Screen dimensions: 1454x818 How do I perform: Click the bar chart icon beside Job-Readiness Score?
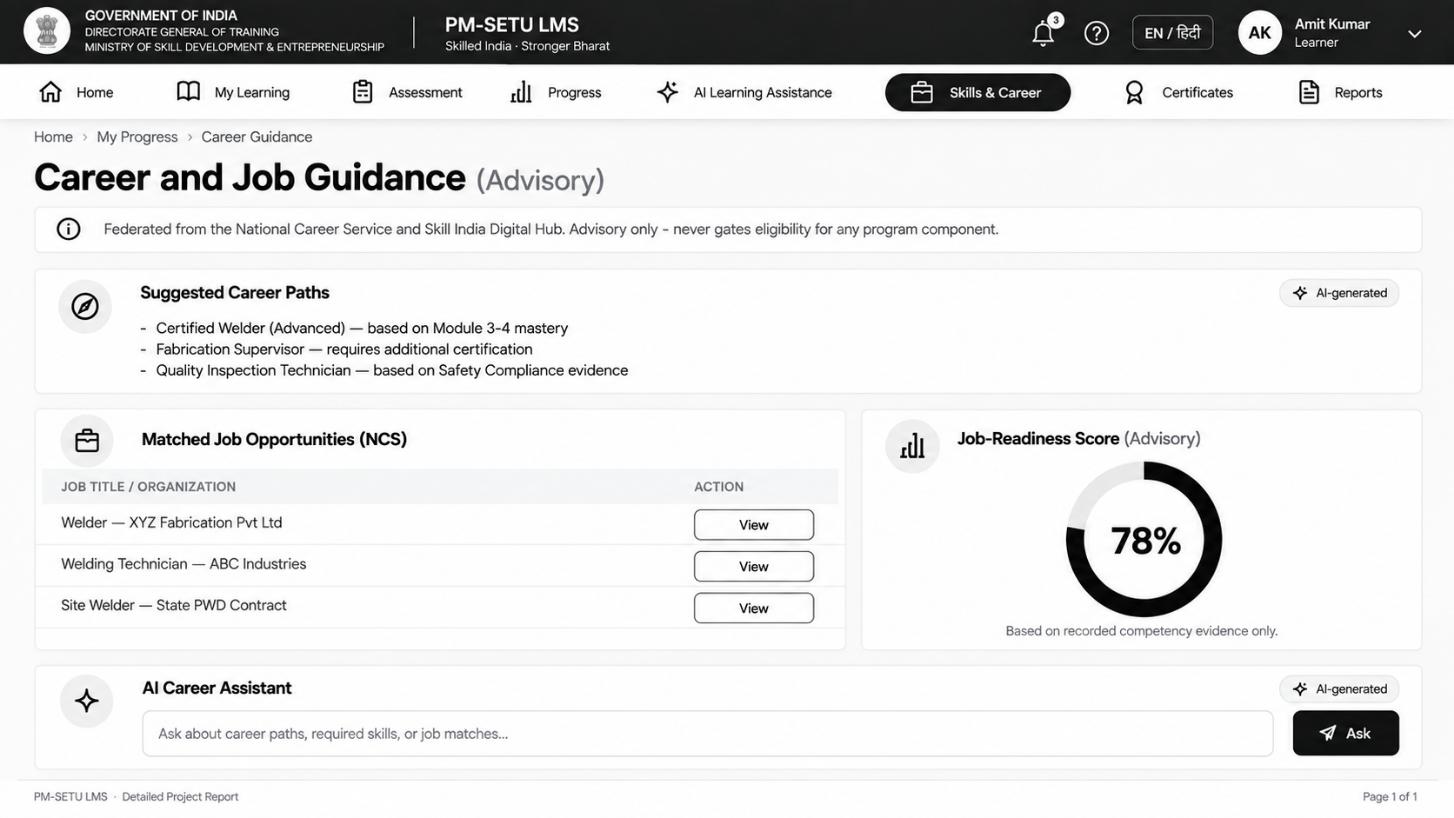tap(912, 446)
